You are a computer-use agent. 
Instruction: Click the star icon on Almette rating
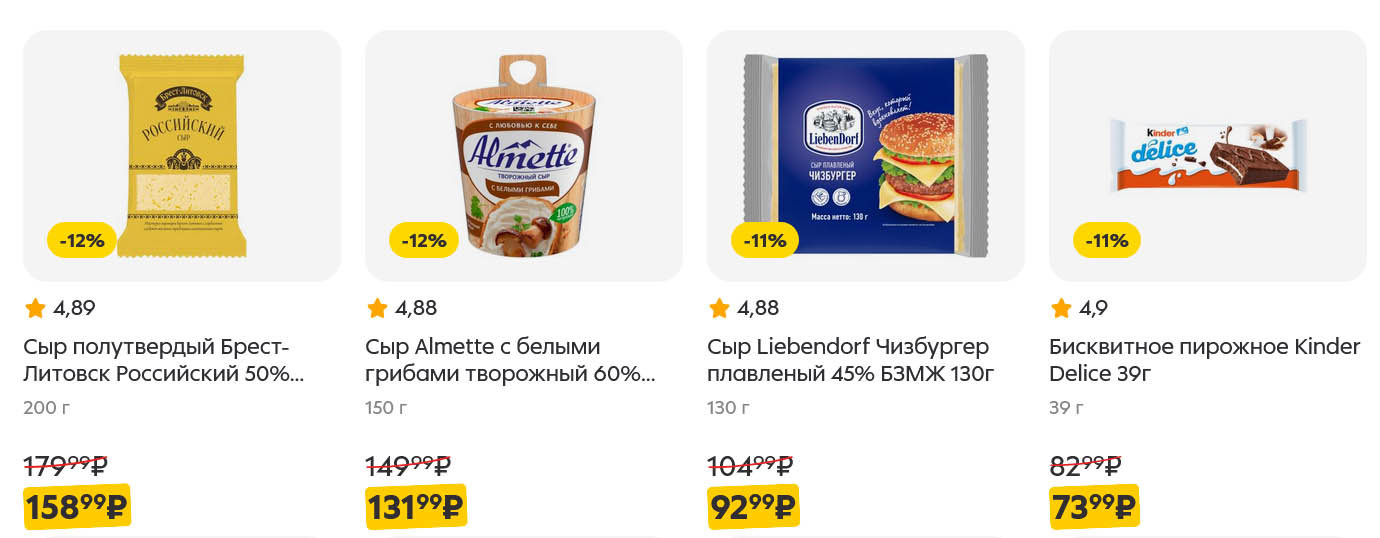coord(377,308)
